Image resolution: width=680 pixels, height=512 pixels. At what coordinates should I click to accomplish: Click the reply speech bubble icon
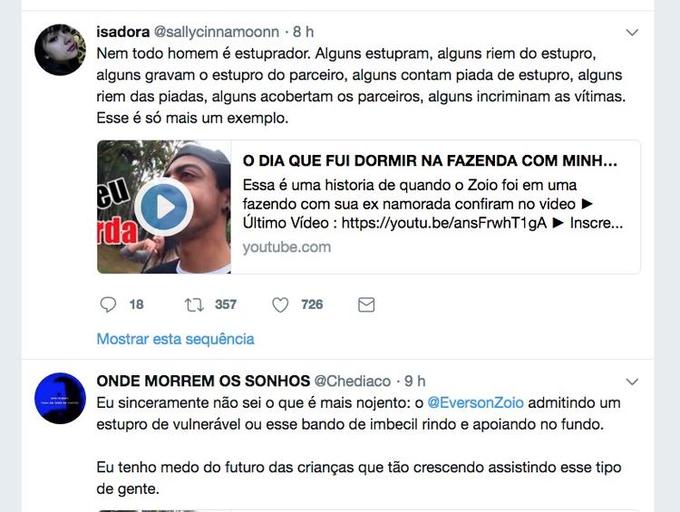coord(108,305)
